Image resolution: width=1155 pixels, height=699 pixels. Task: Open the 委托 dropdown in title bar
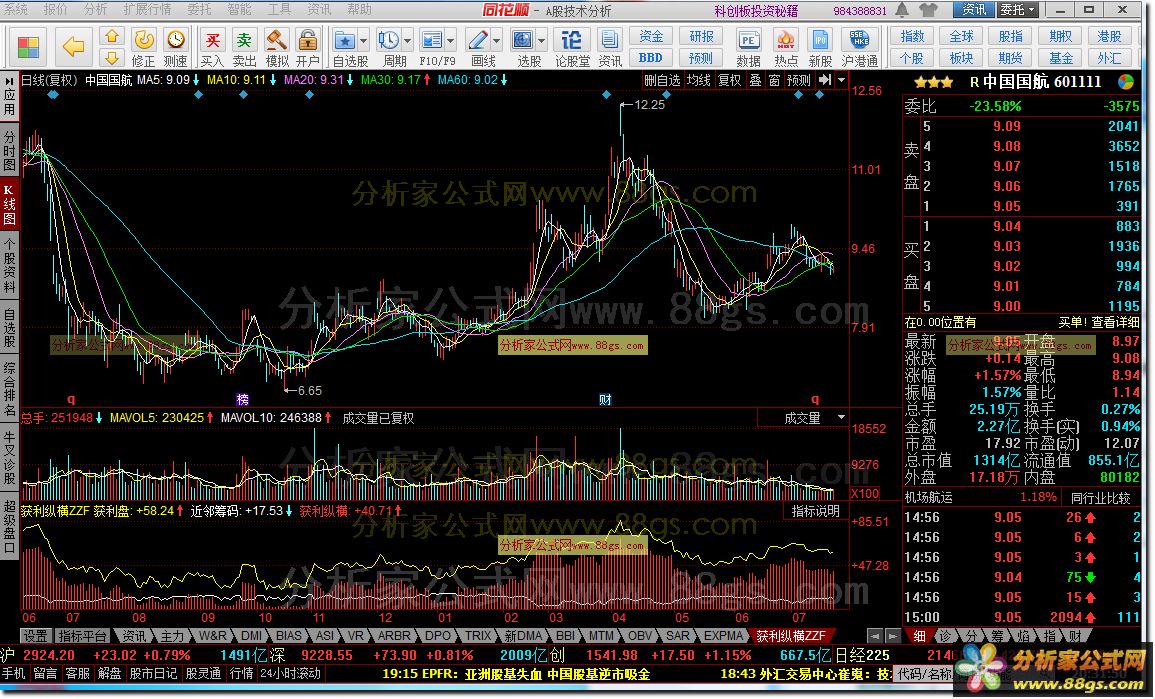click(x=1017, y=10)
